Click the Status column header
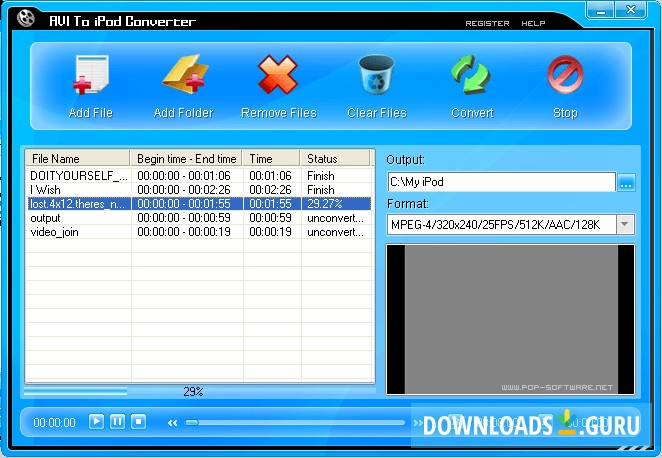This screenshot has width=662, height=458. coord(337,159)
